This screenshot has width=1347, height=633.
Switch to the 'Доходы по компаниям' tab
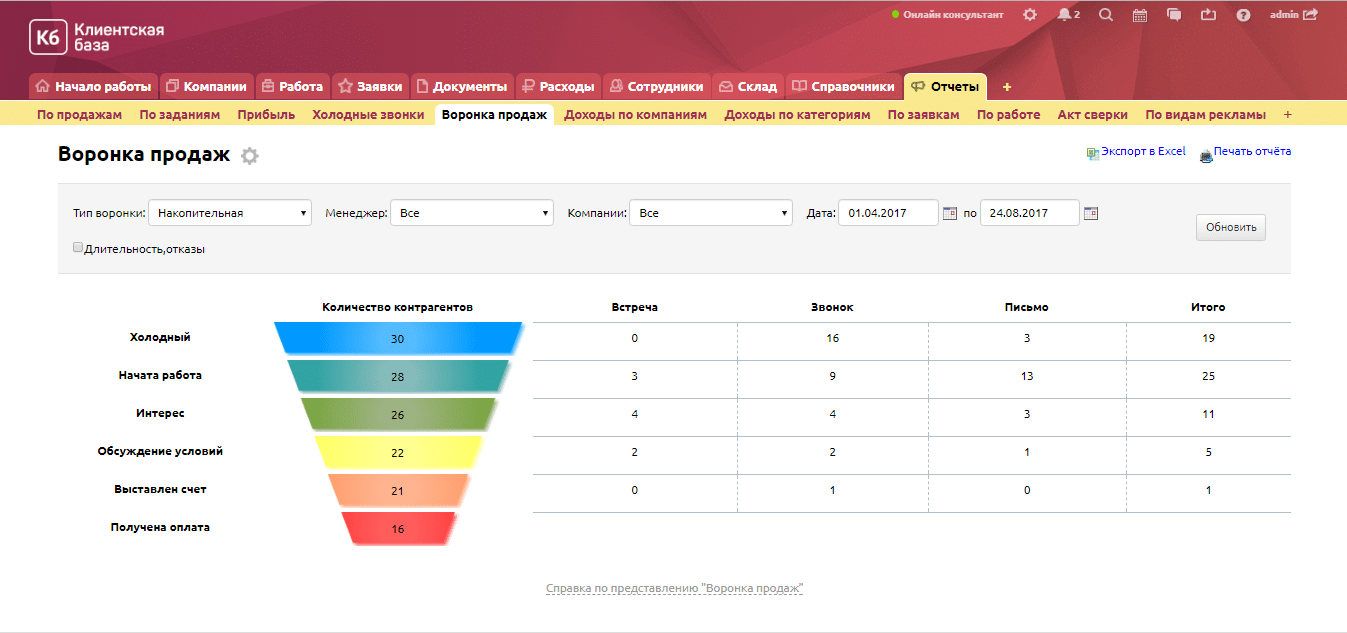pyautogui.click(x=636, y=114)
